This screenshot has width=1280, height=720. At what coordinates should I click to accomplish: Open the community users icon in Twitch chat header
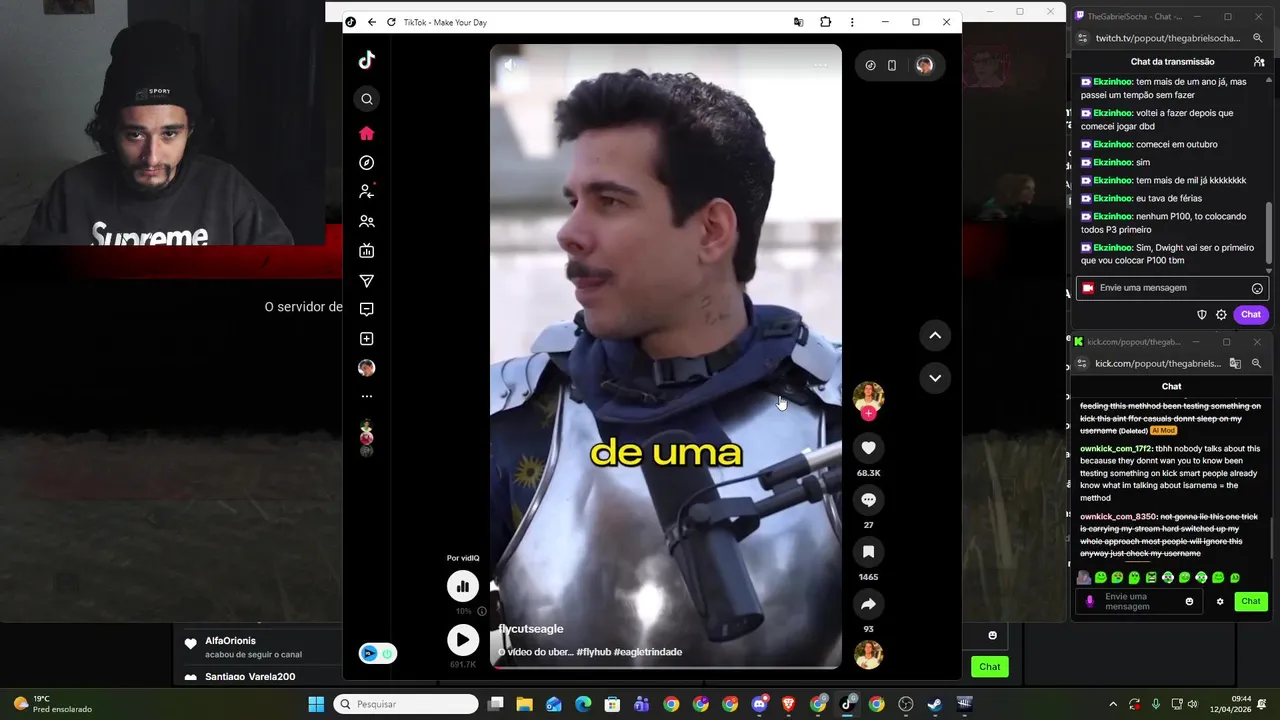point(1259,61)
